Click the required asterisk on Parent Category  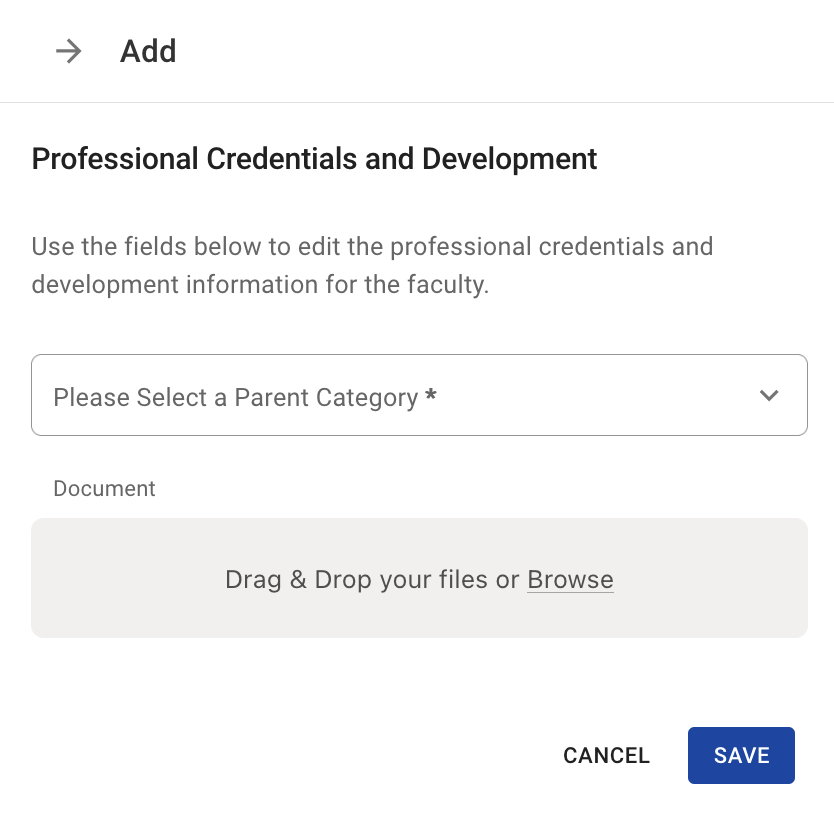click(x=431, y=396)
